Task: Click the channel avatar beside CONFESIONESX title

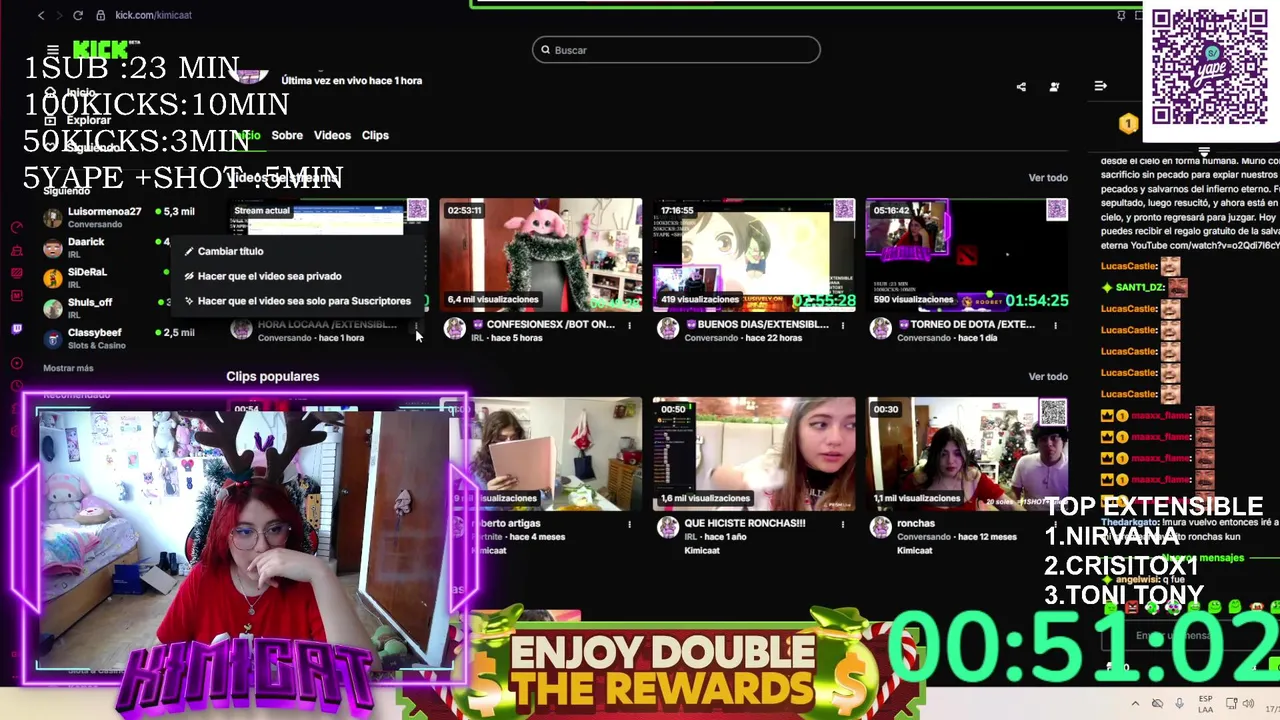Action: [x=455, y=329]
